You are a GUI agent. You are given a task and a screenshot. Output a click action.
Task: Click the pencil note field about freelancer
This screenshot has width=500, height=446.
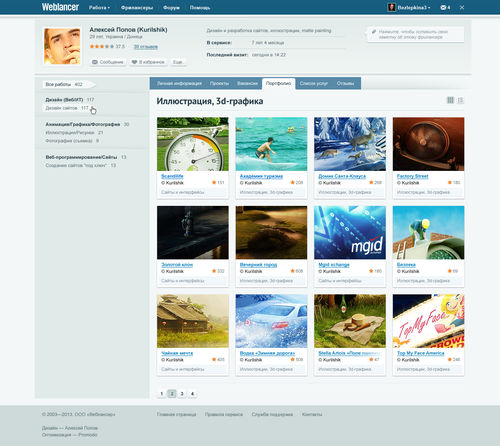(415, 34)
